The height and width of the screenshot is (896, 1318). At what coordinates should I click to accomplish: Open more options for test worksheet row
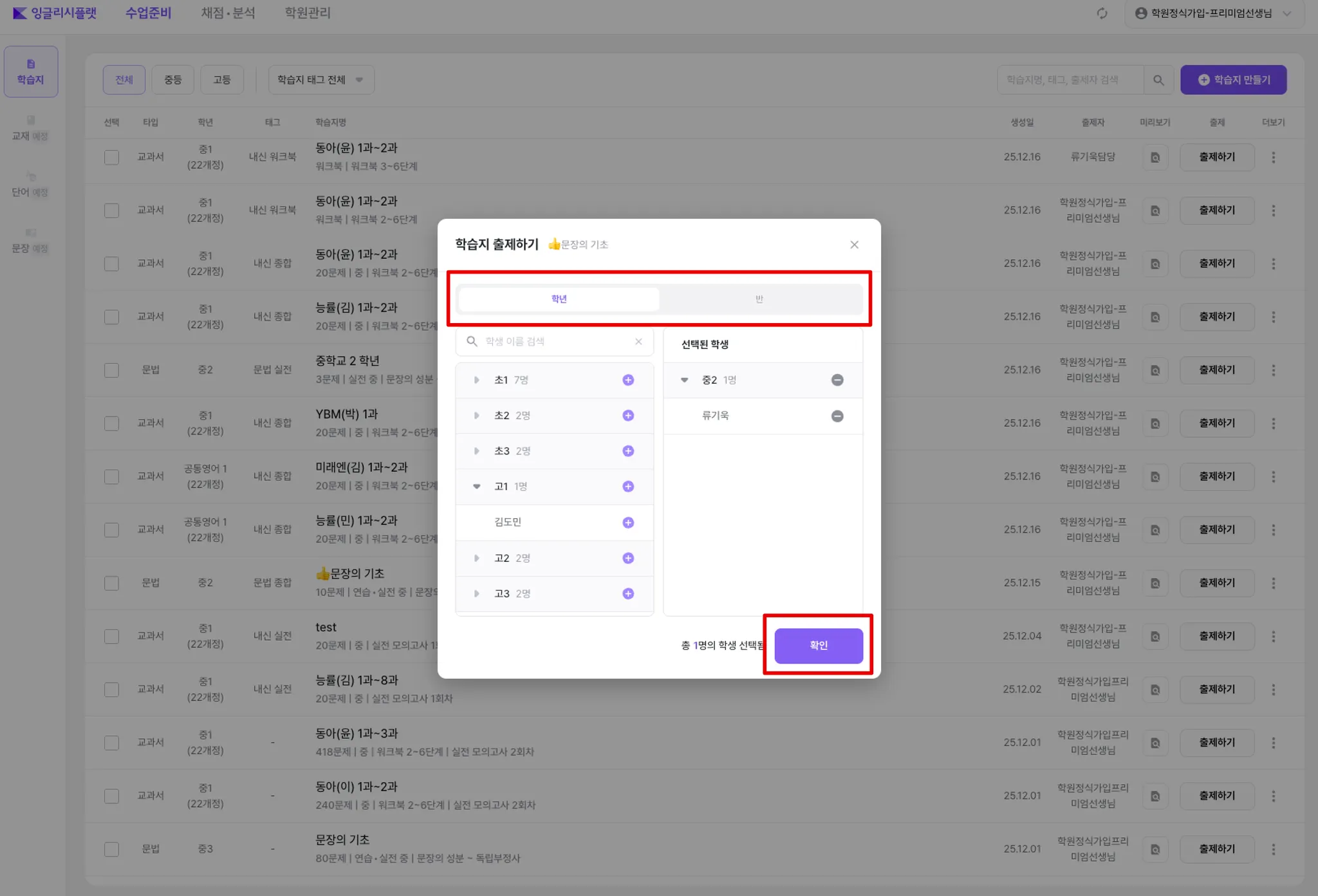1273,637
